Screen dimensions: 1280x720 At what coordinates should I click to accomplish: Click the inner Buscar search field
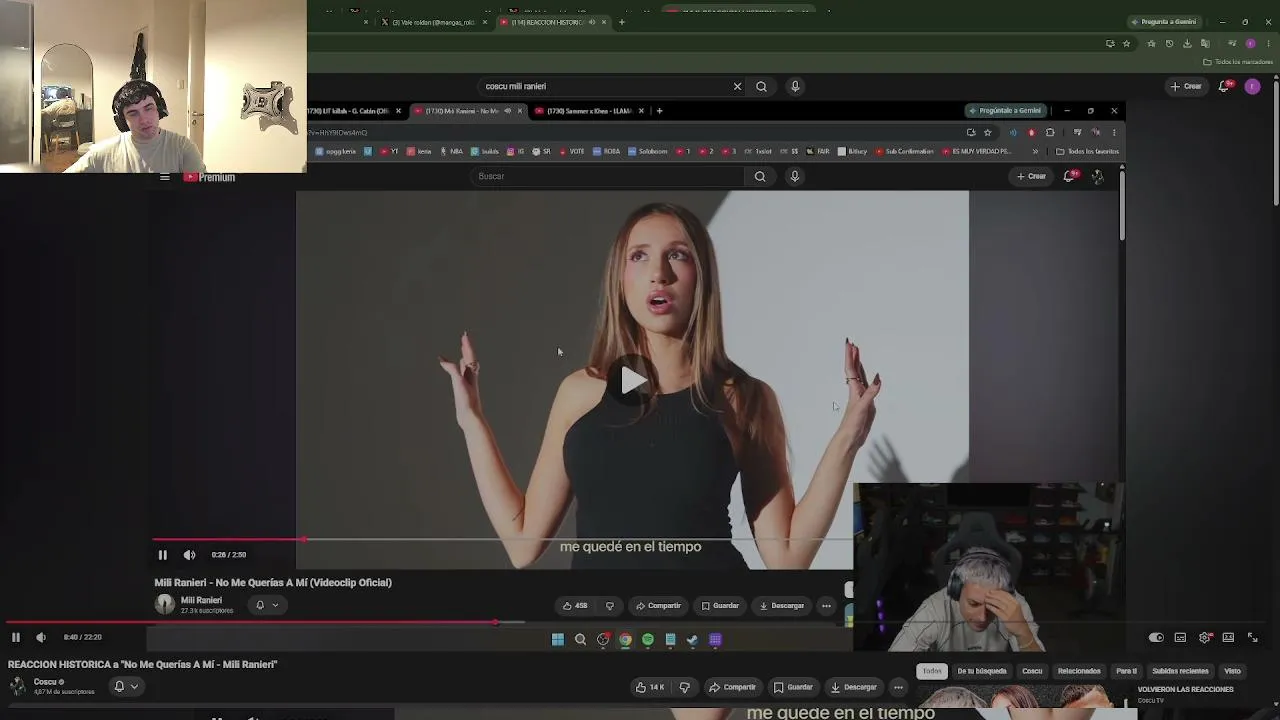pos(608,176)
